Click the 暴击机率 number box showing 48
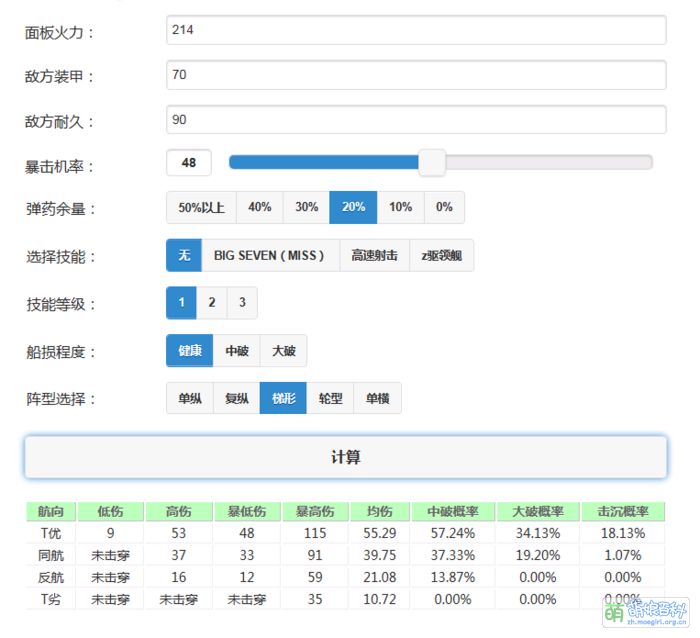The height and width of the screenshot is (638, 700). (x=189, y=163)
